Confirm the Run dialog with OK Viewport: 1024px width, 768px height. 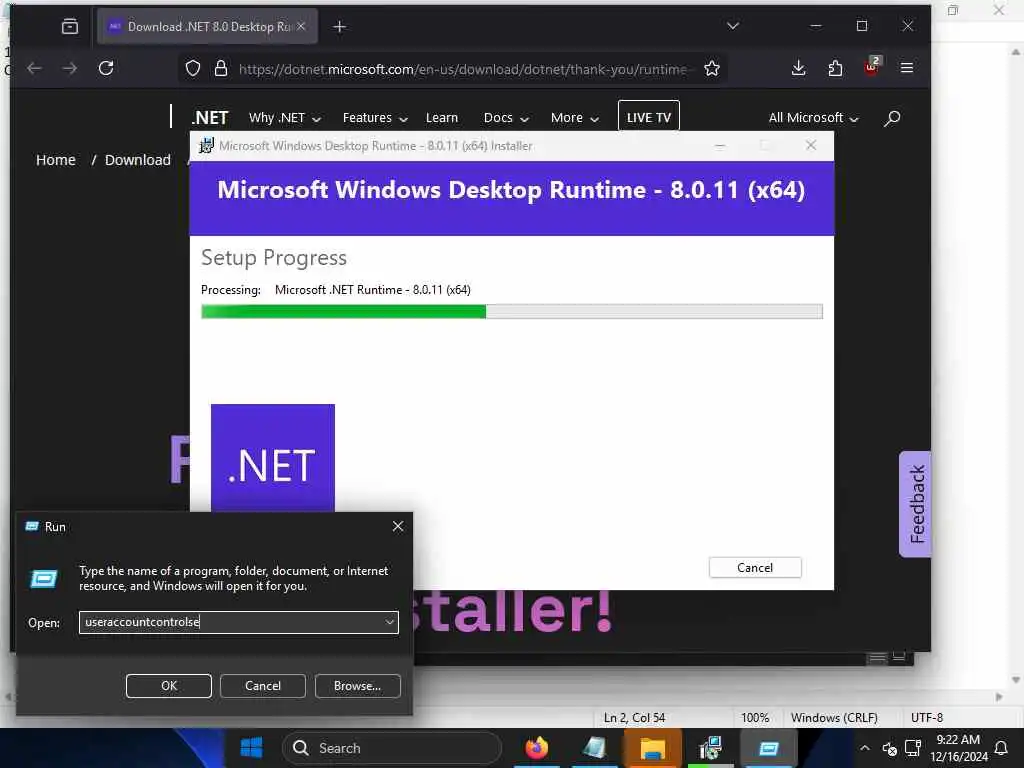pos(168,686)
